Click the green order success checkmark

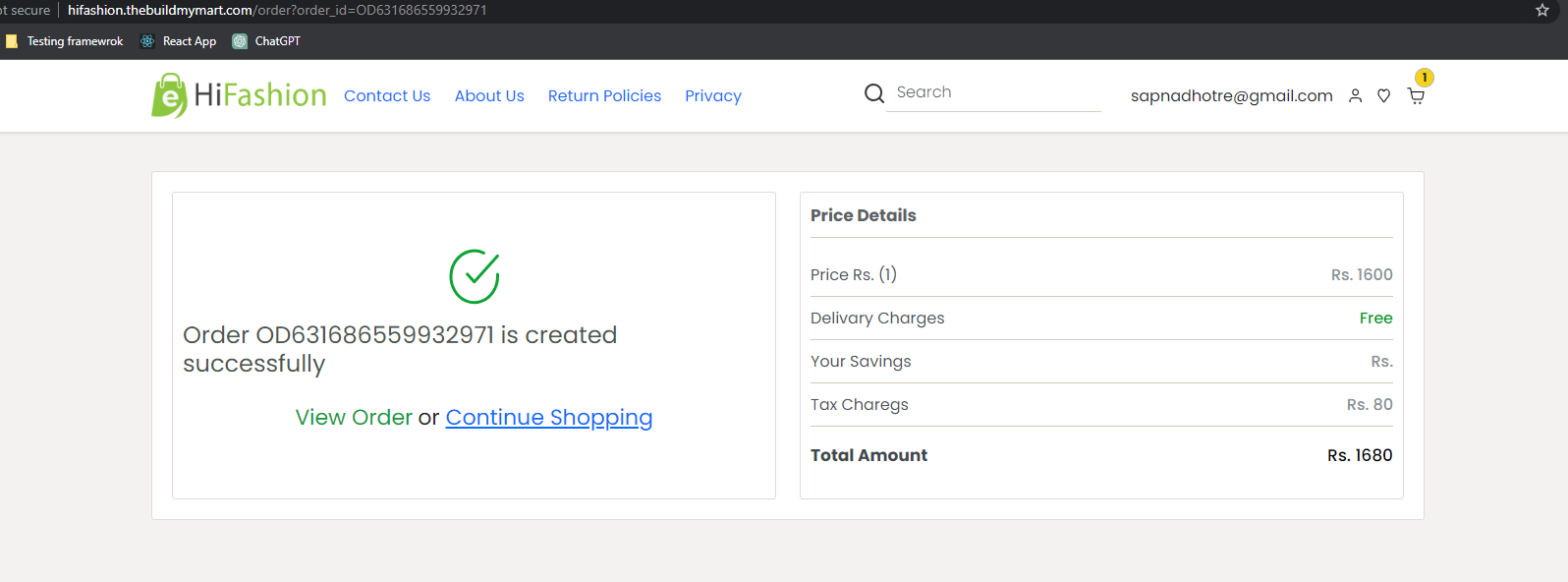click(x=475, y=276)
